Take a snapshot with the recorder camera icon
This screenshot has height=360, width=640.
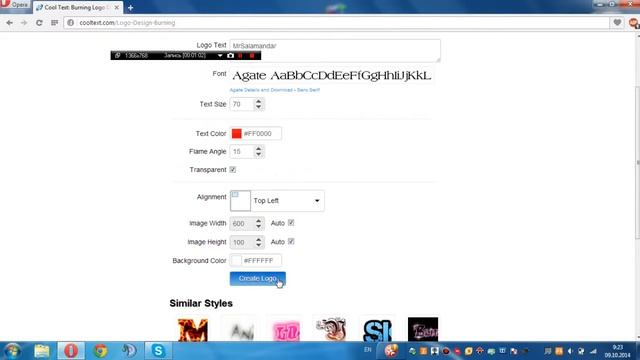click(231, 56)
